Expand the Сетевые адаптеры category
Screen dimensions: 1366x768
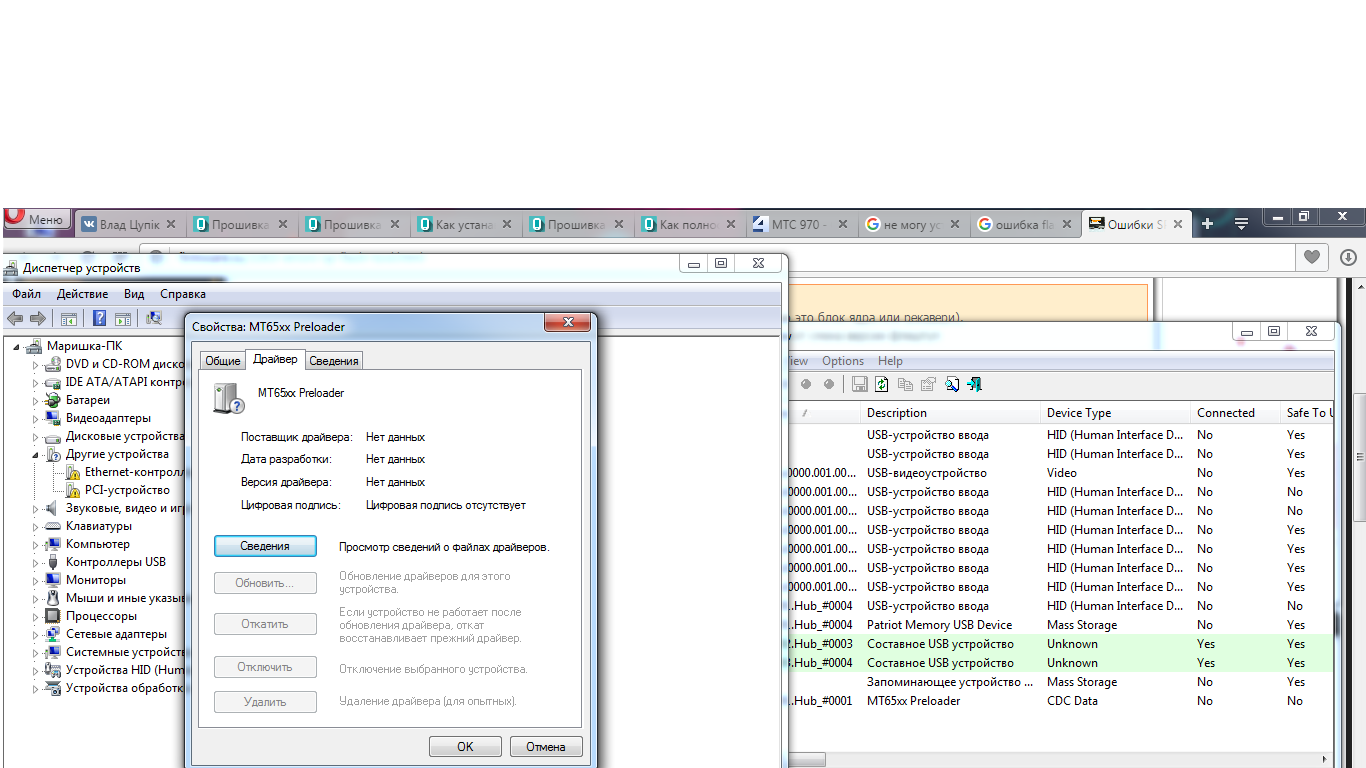36,635
